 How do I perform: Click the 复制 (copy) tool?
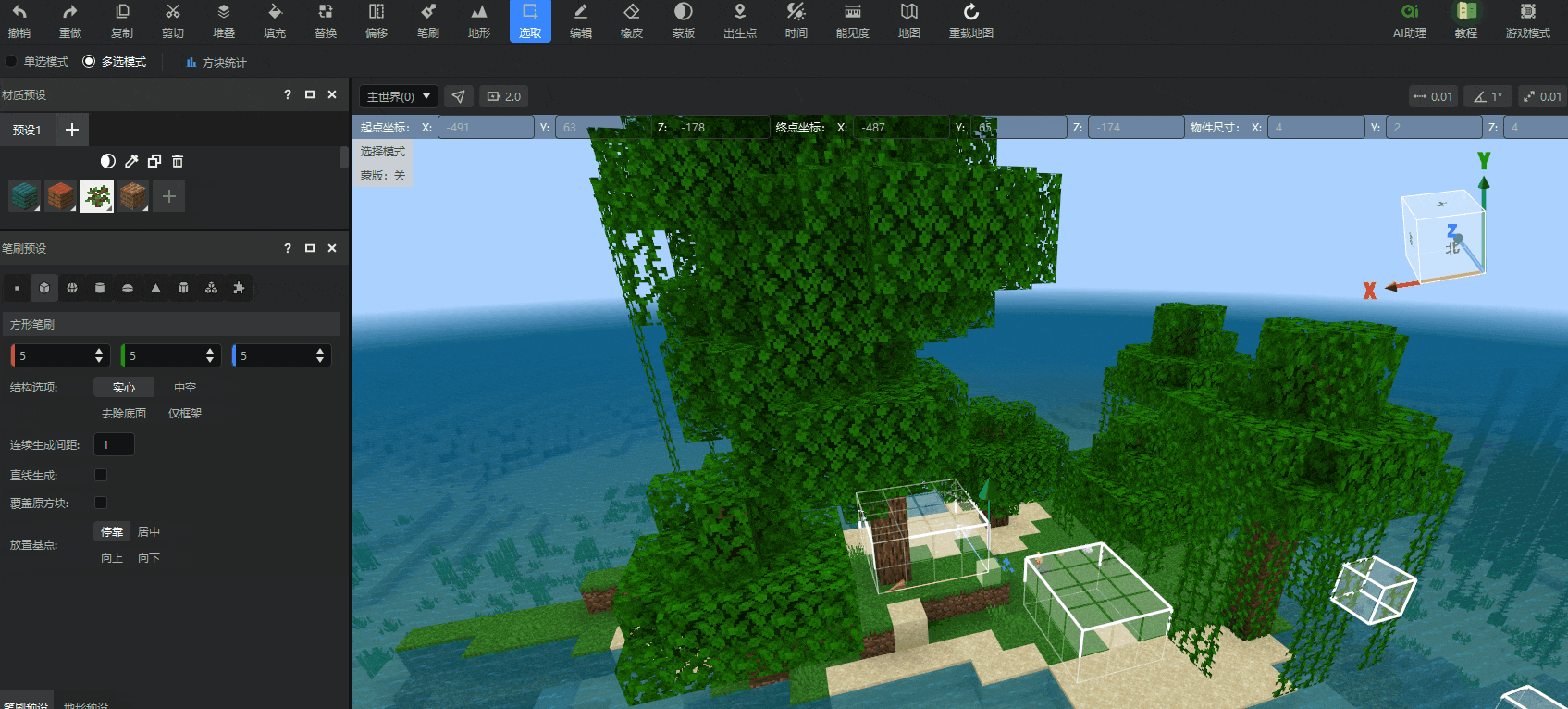tap(122, 20)
